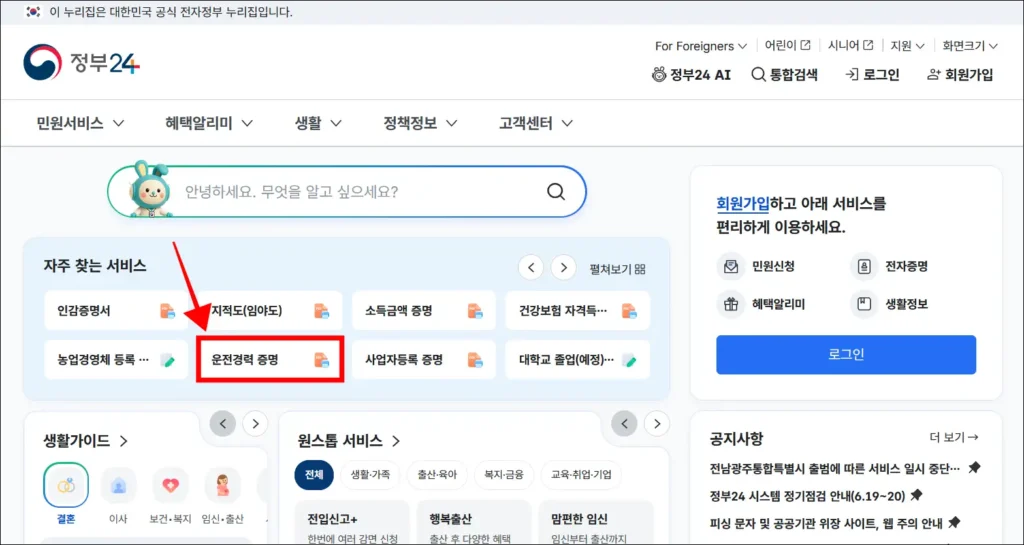
Task: Open 대학교 졸업(예정) service
Action: 577,360
